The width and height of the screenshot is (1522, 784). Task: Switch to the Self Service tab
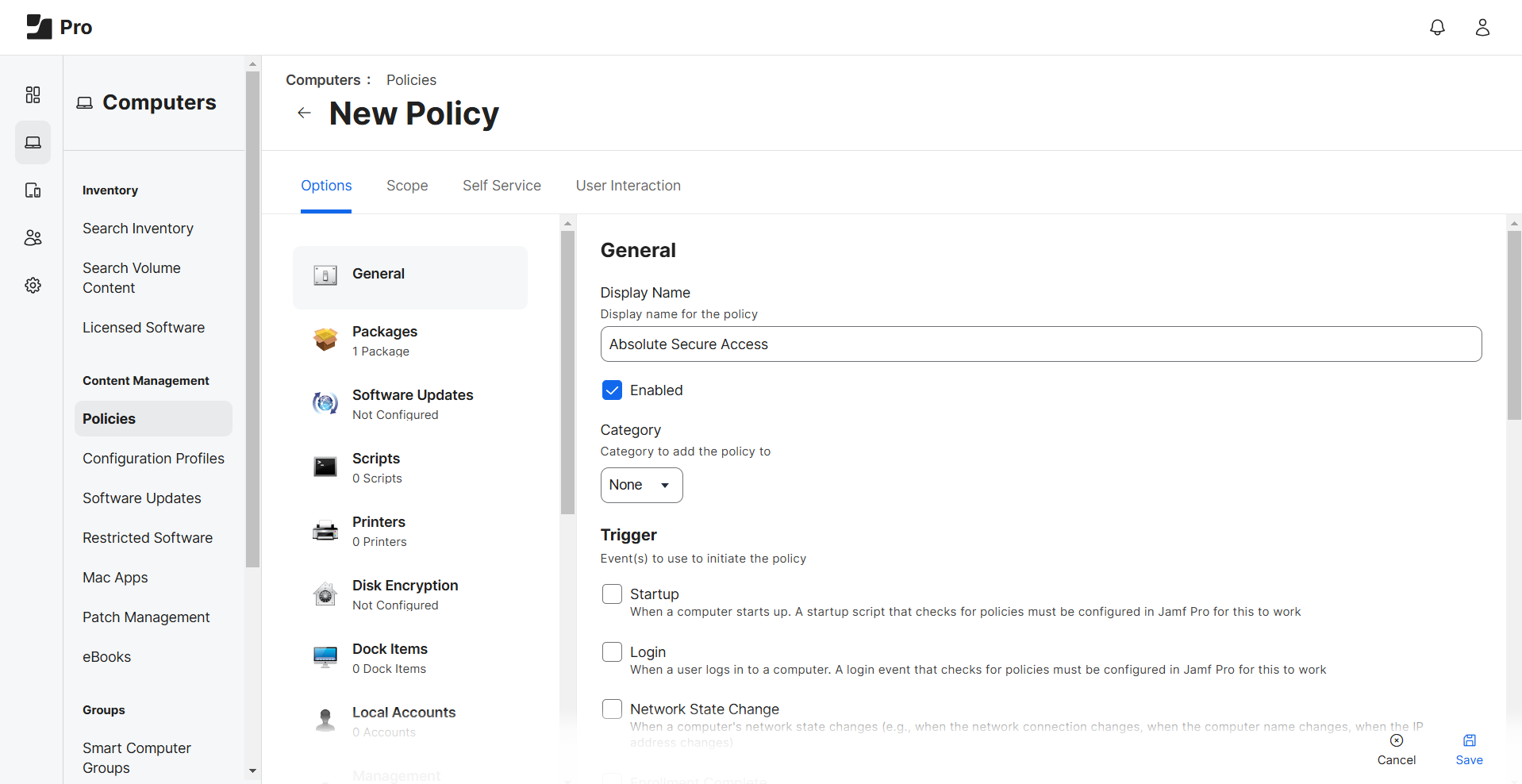coord(502,186)
